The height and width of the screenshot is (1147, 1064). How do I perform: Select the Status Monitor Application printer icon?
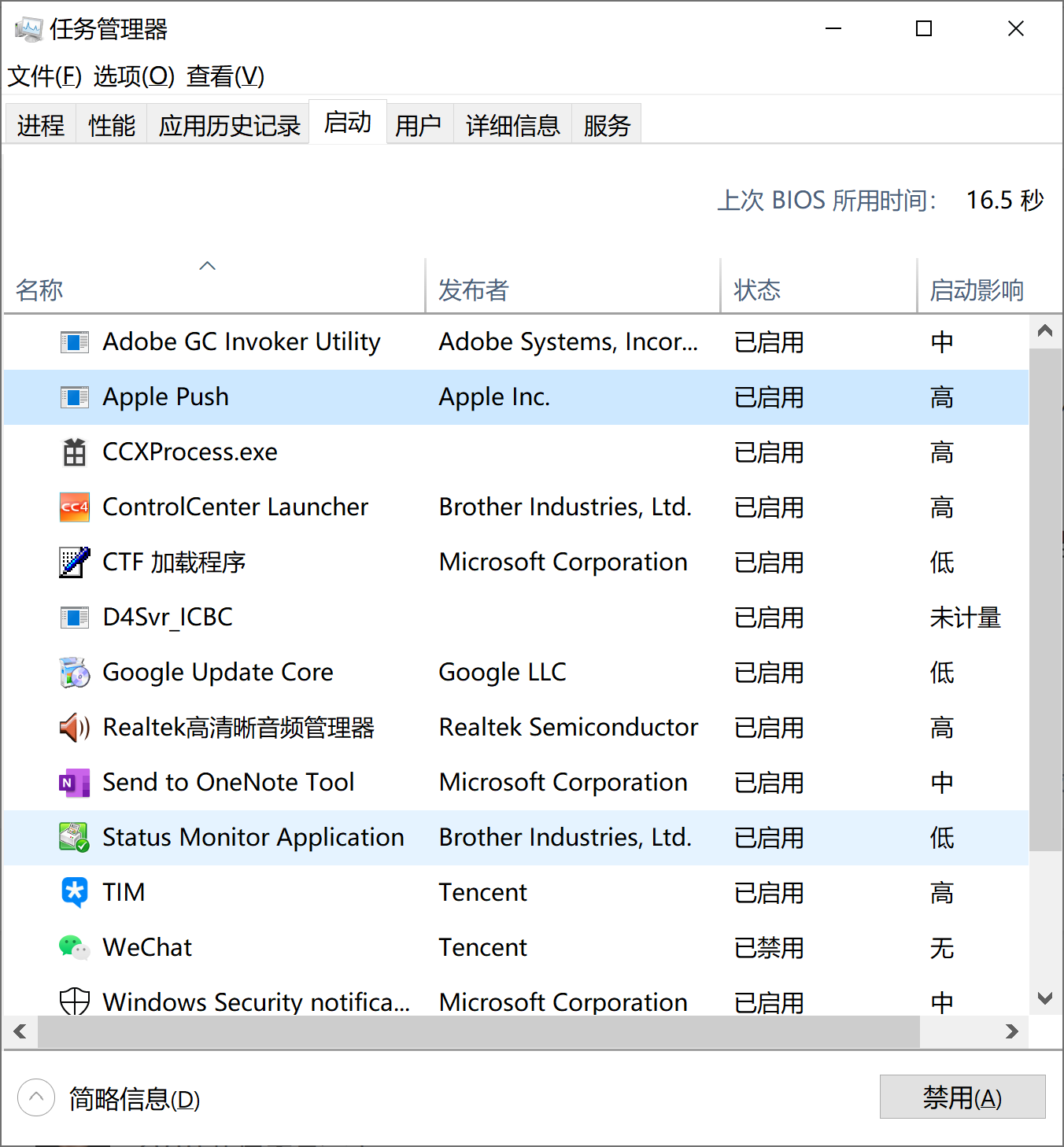[75, 837]
